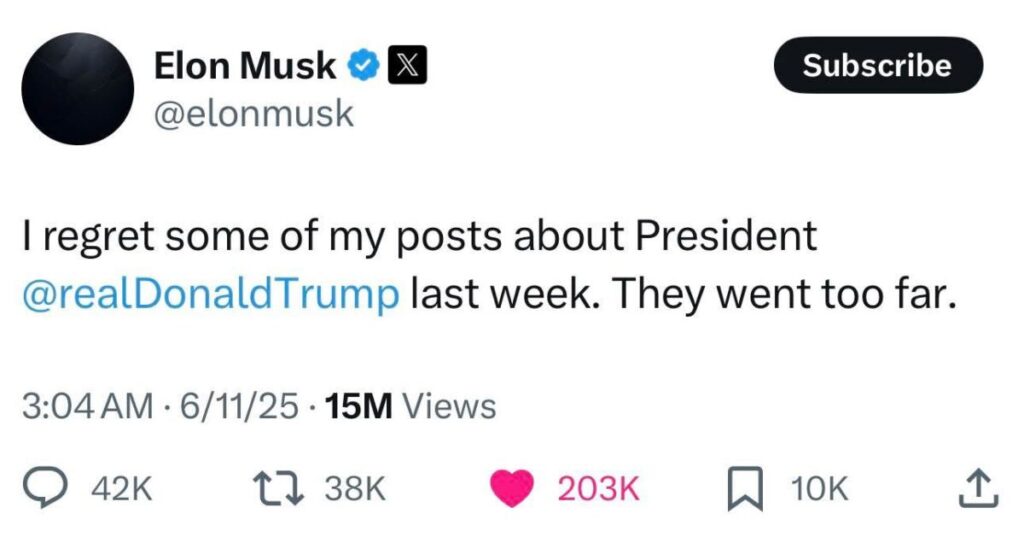Click the @elonmusk handle
Image resolution: width=1024 pixels, height=554 pixels.
(x=253, y=113)
